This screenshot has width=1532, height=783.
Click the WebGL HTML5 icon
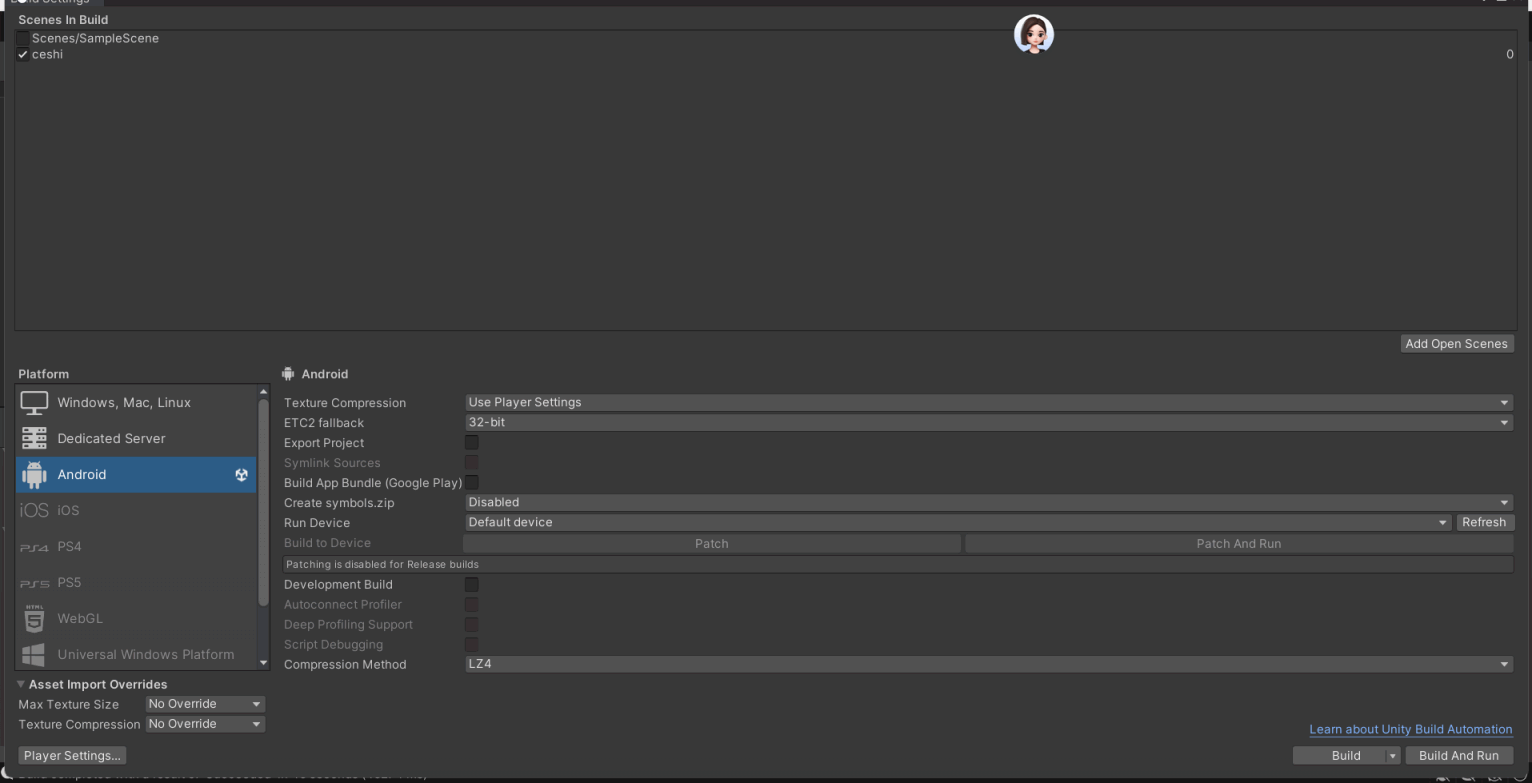pyautogui.click(x=34, y=619)
